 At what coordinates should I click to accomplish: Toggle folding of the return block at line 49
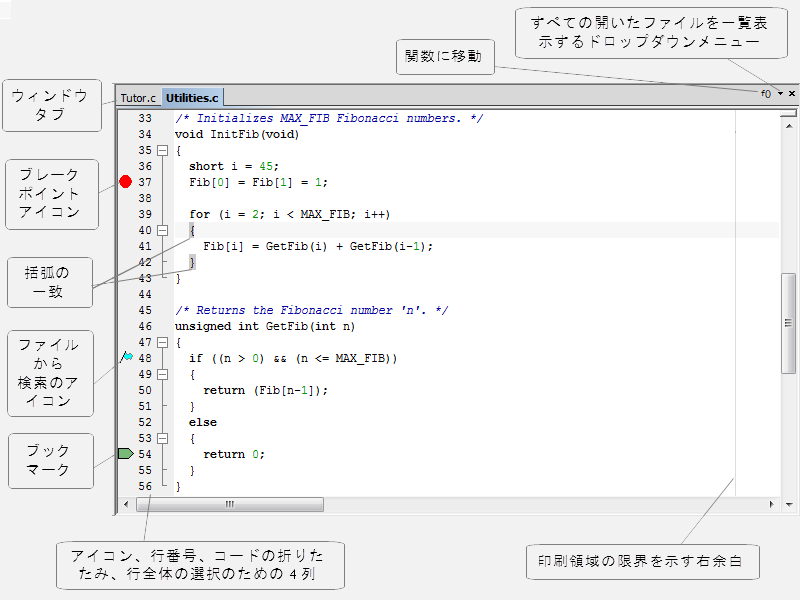(x=161, y=374)
